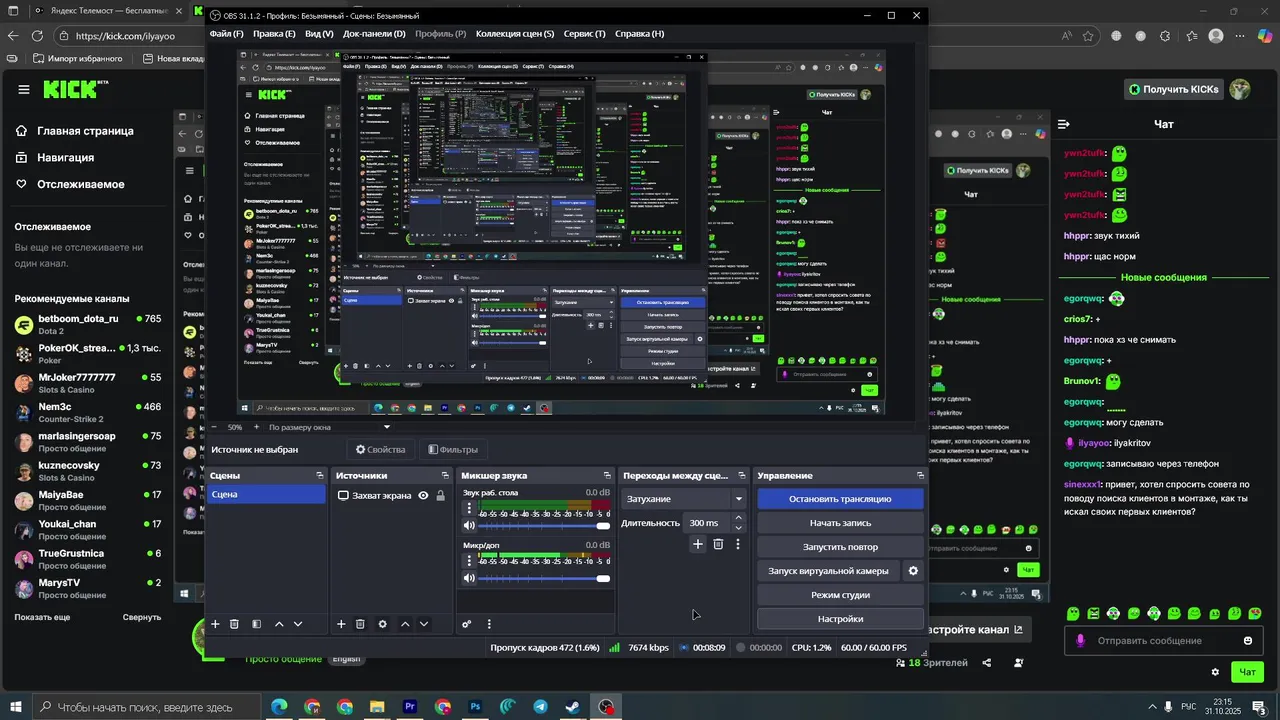Click the Запуск виртуальной камеры button

(x=828, y=571)
